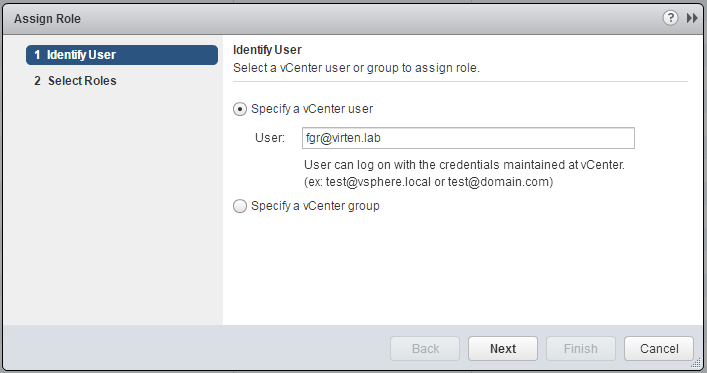
Task: Select the Specify a vCenter user radio button
Action: [x=240, y=109]
